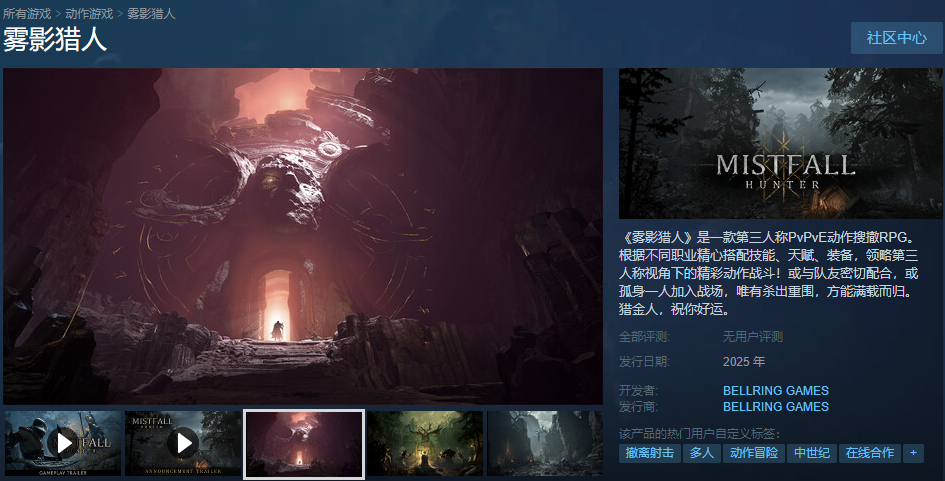Click the plus button to add tags

coord(914,453)
